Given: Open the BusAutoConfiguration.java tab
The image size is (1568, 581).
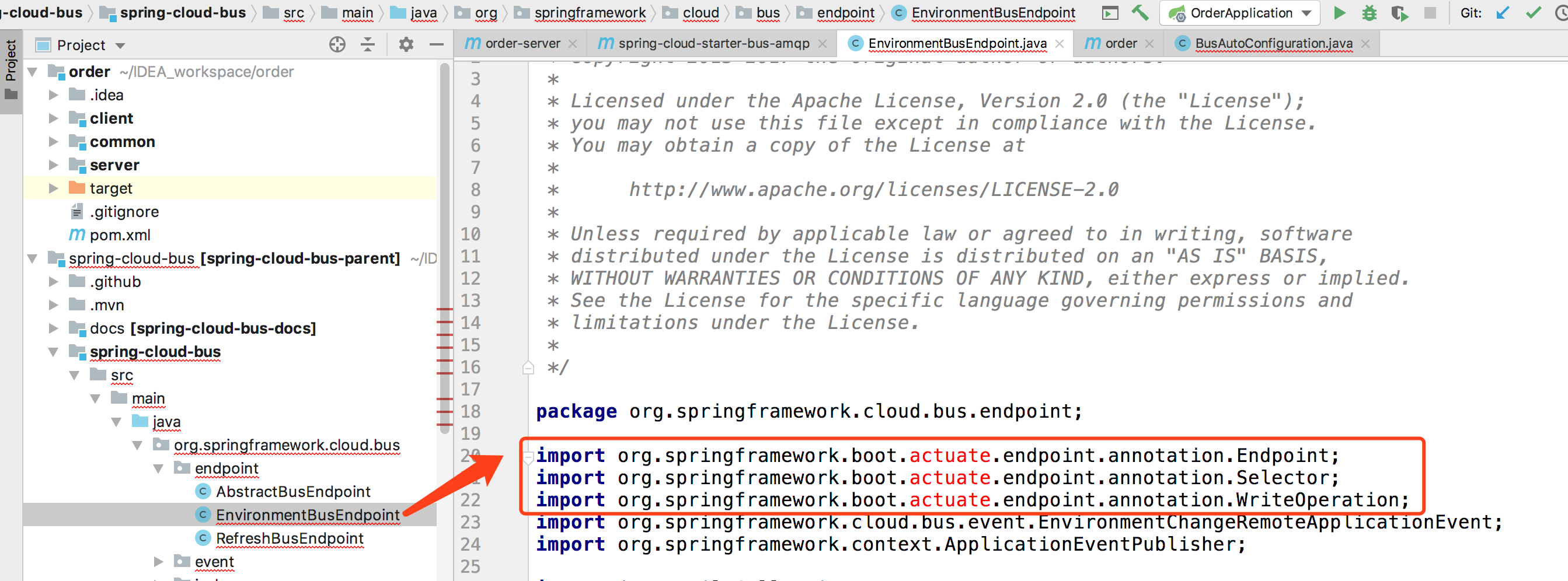Looking at the screenshot, I should click(1273, 43).
